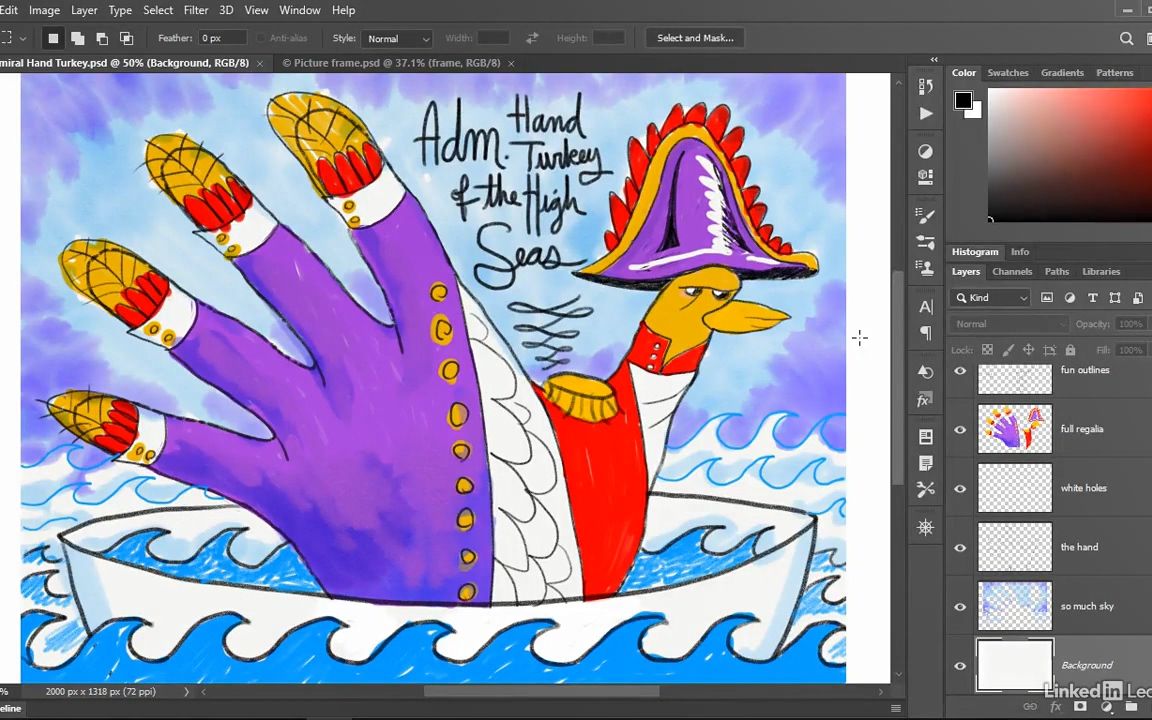Open the Clone Source panel
This screenshot has height=720, width=1152.
(x=925, y=269)
